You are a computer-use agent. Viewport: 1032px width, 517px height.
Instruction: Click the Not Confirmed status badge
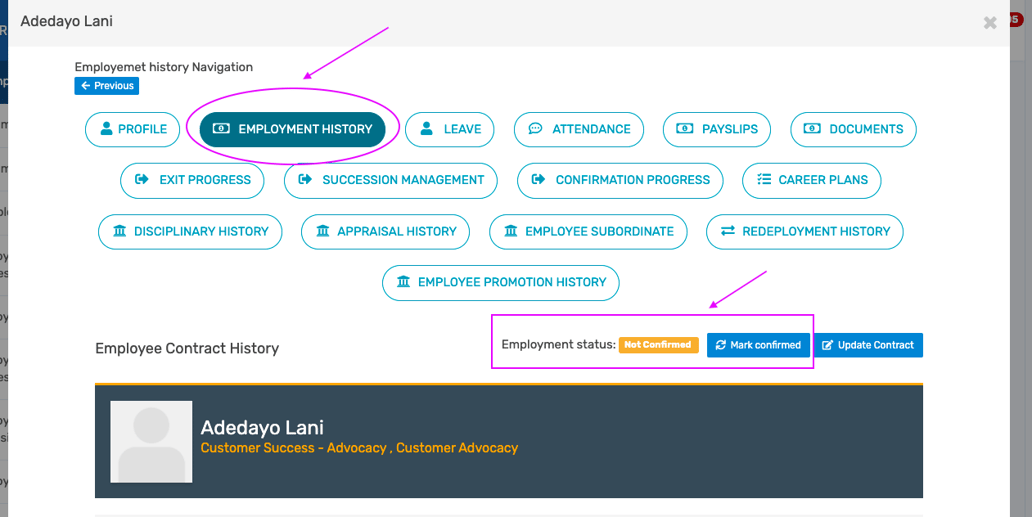(x=658, y=345)
